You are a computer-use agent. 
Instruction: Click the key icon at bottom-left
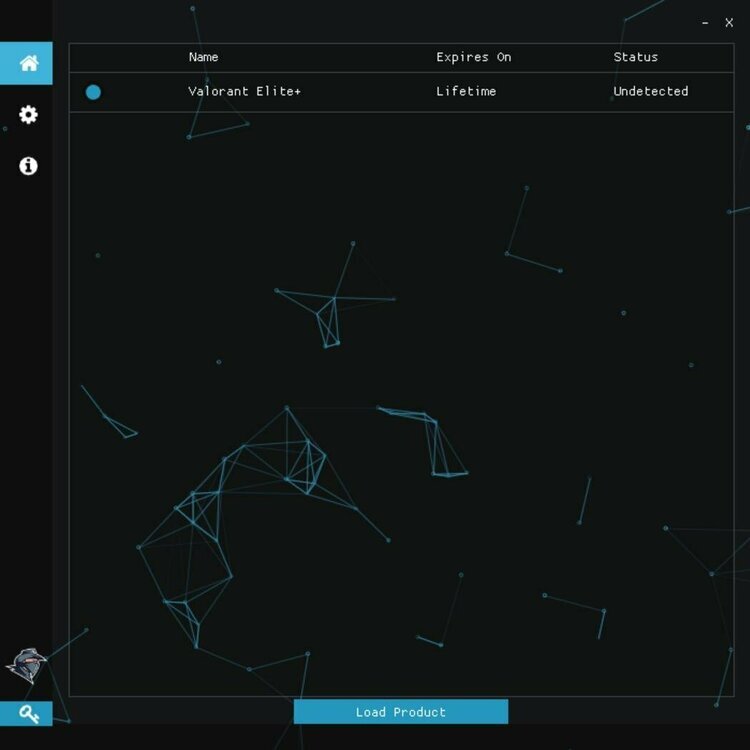coord(27,714)
